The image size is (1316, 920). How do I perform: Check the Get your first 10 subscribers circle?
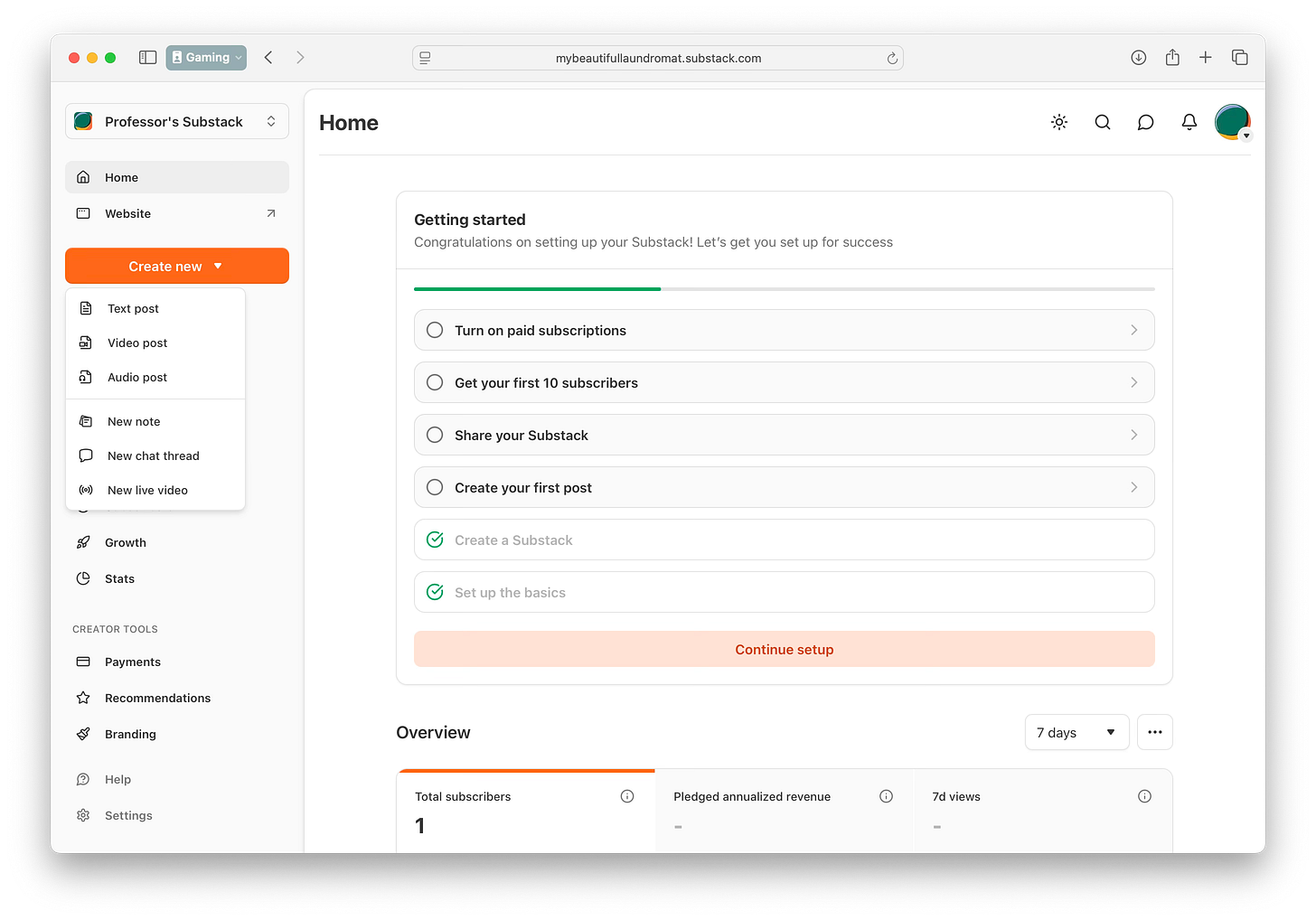(435, 382)
